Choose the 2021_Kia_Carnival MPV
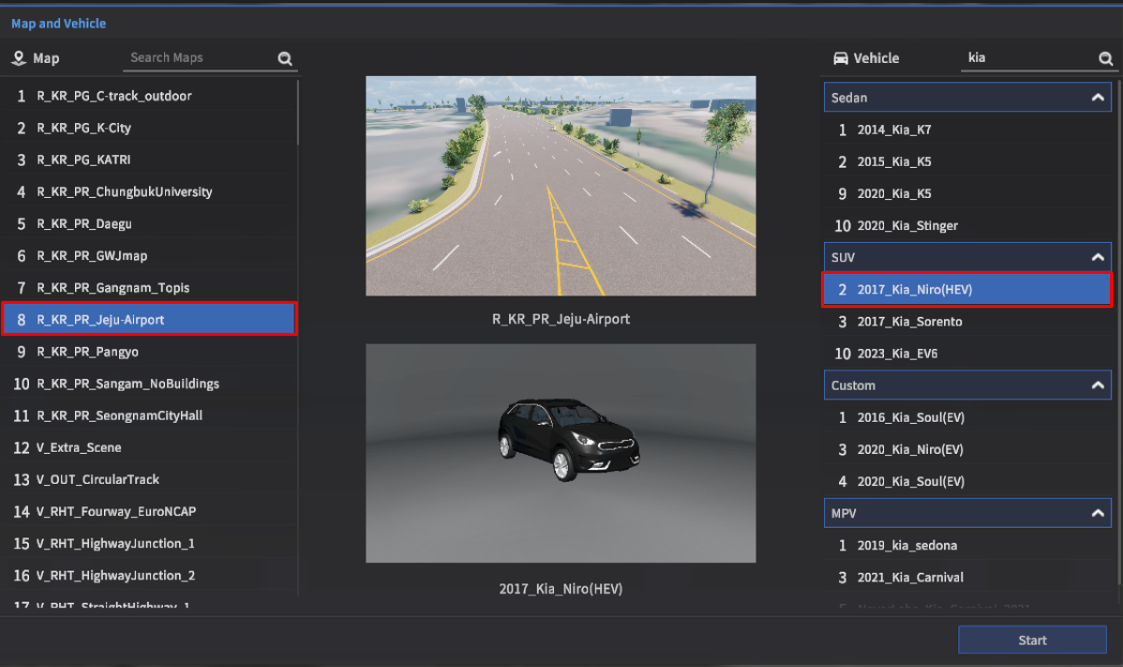Screen dimensions: 1123x667 point(910,578)
